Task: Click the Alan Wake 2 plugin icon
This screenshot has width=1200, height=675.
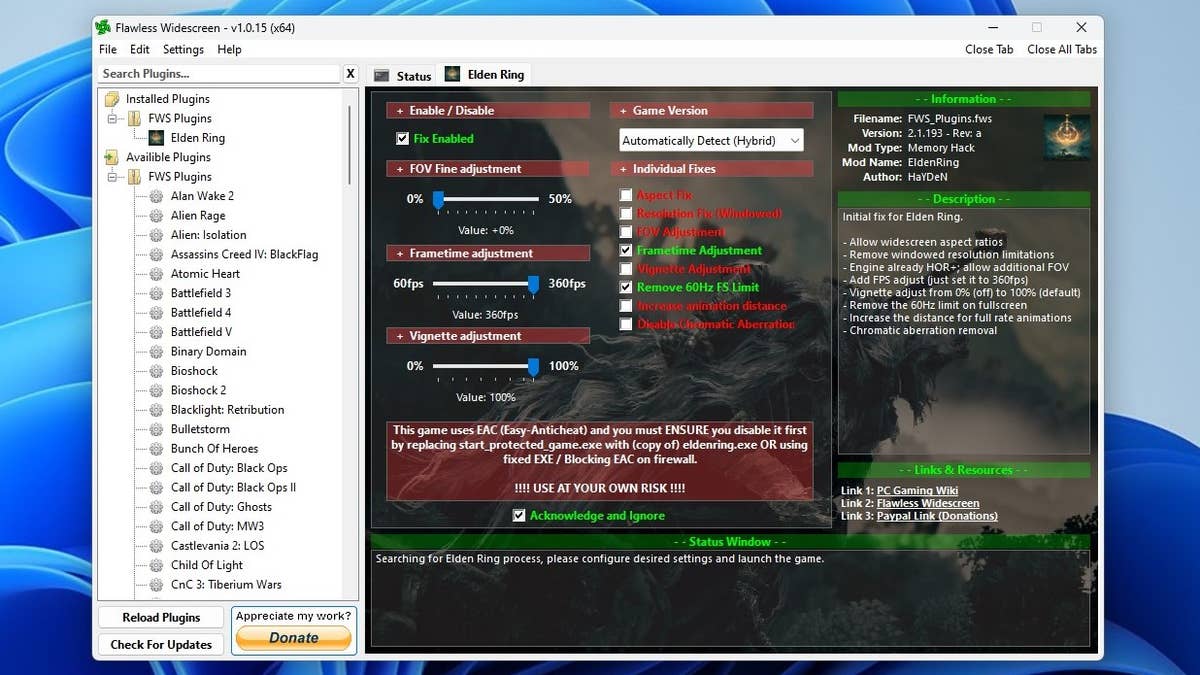Action: [158, 196]
